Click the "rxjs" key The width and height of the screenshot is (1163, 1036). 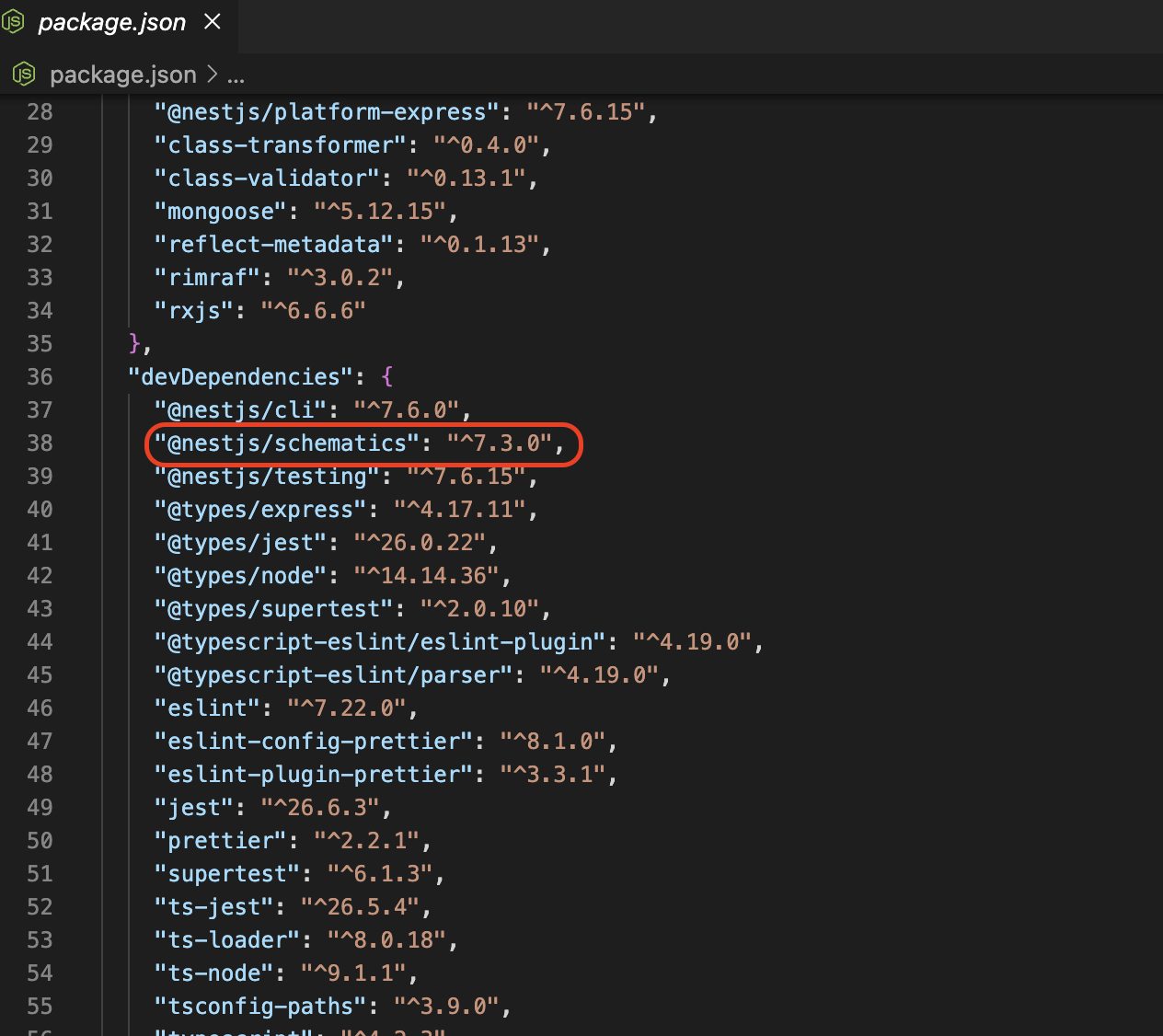pos(194,310)
